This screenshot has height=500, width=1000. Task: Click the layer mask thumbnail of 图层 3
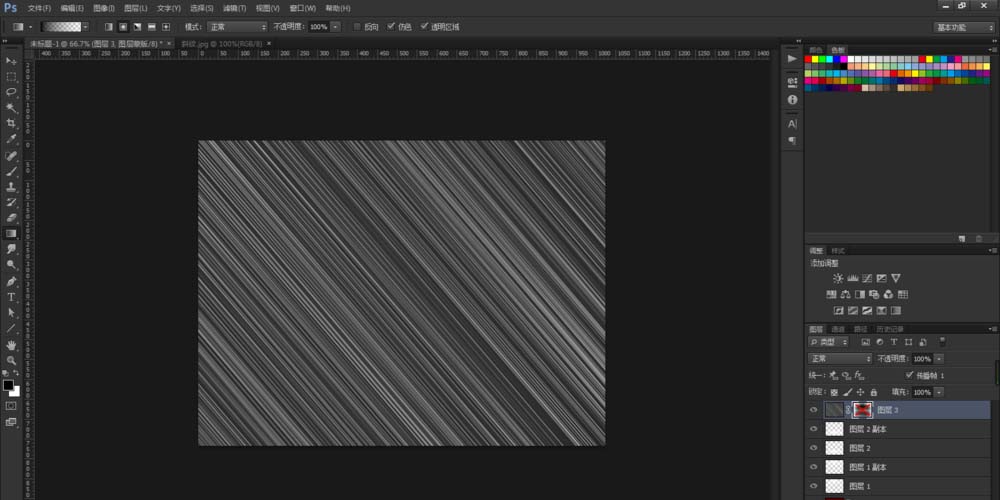tap(862, 410)
